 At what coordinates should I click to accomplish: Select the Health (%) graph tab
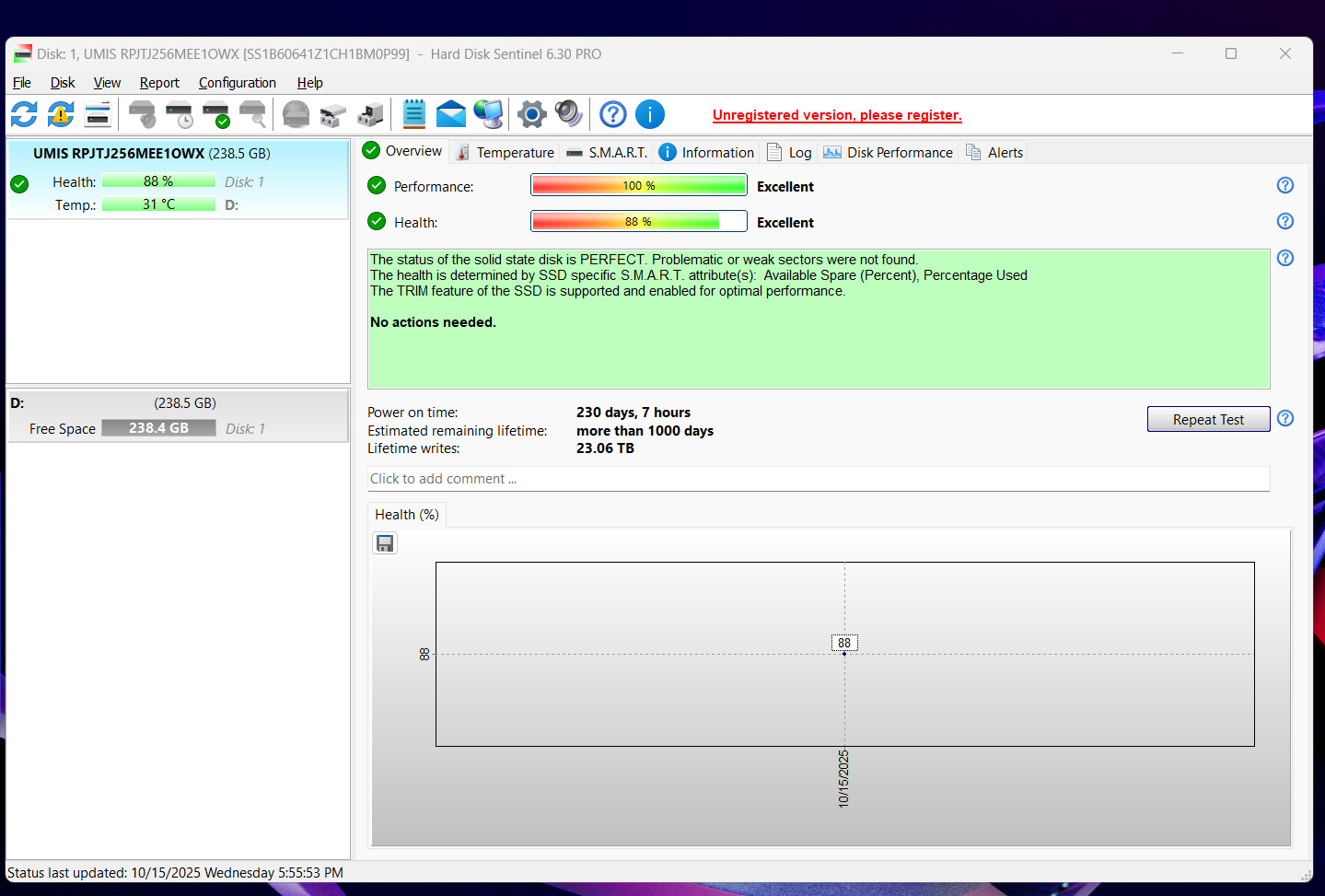pos(407,515)
